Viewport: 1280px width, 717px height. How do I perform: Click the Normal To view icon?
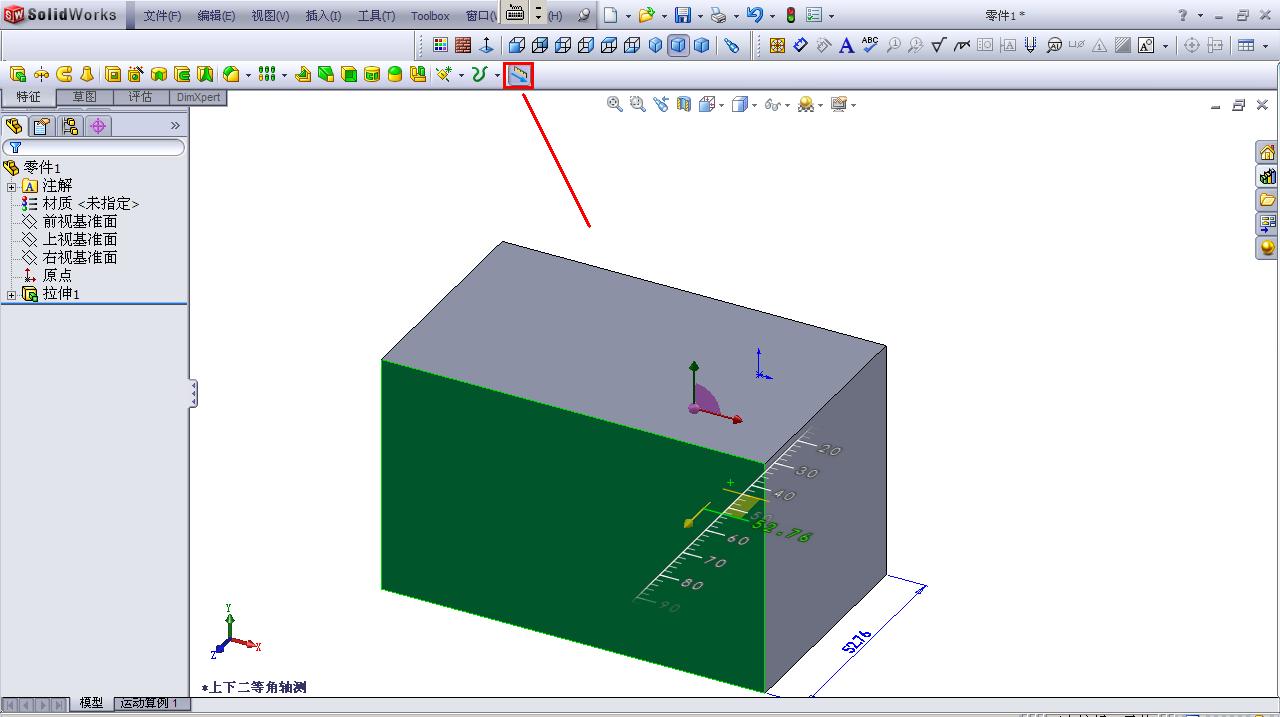(487, 45)
